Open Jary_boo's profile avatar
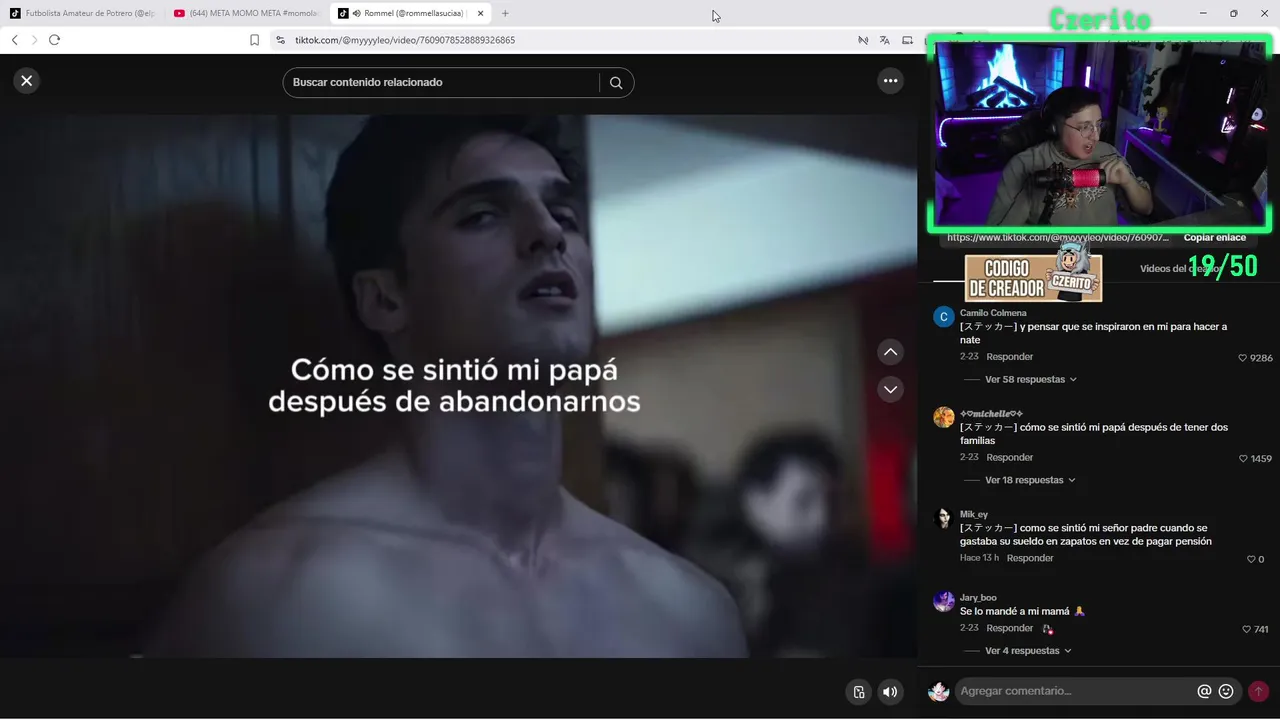 coord(943,601)
